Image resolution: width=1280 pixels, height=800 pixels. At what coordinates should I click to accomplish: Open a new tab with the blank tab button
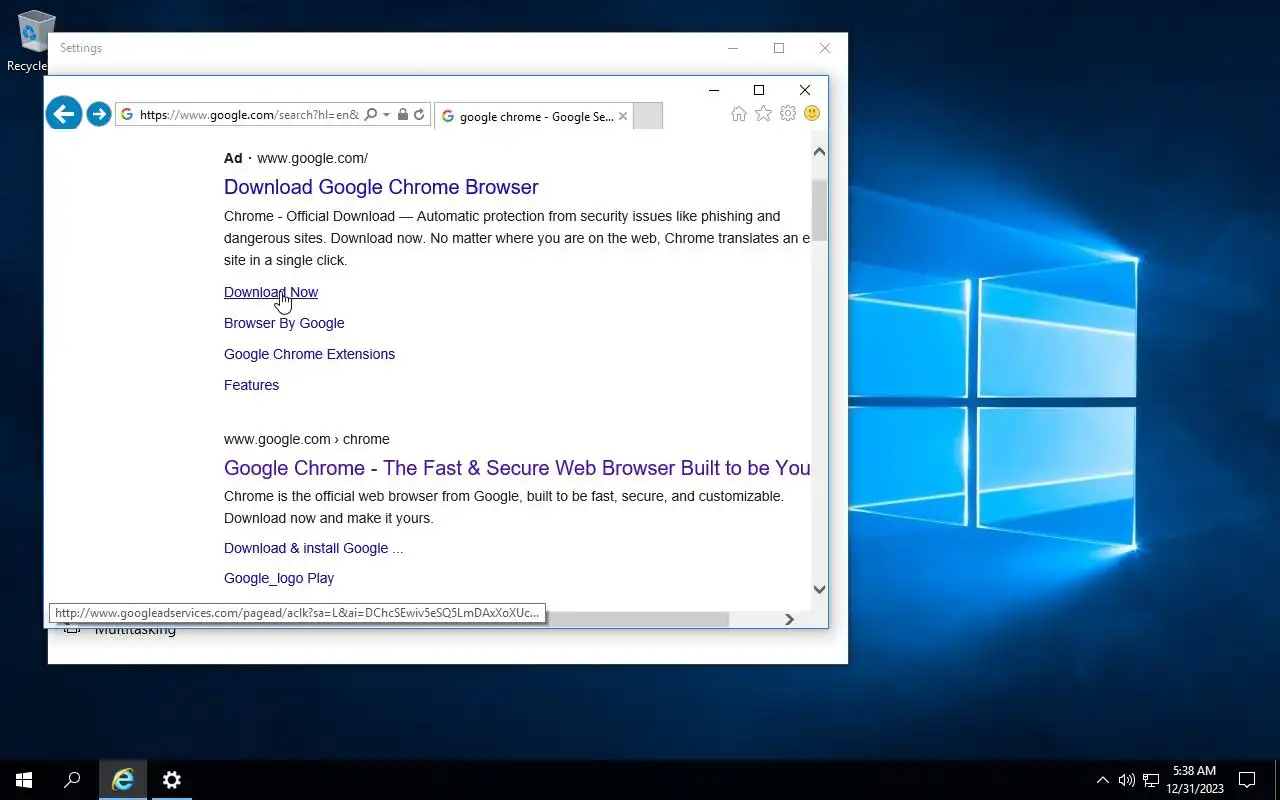coord(648,116)
